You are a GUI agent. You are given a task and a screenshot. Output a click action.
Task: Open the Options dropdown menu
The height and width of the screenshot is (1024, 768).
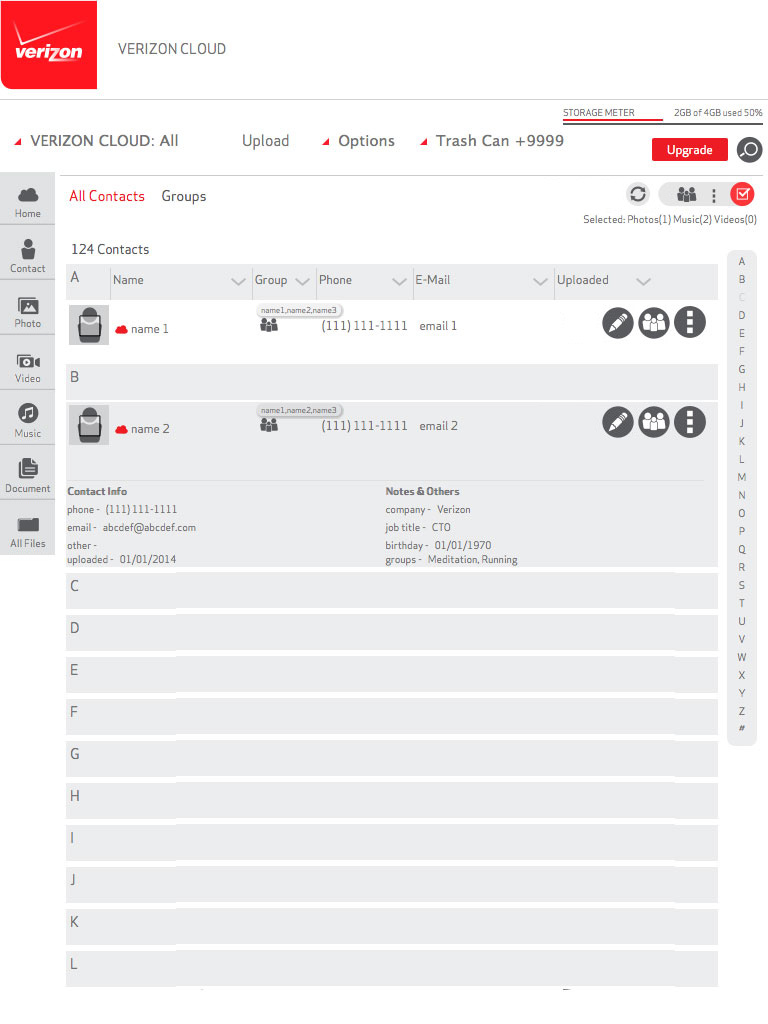pos(359,141)
